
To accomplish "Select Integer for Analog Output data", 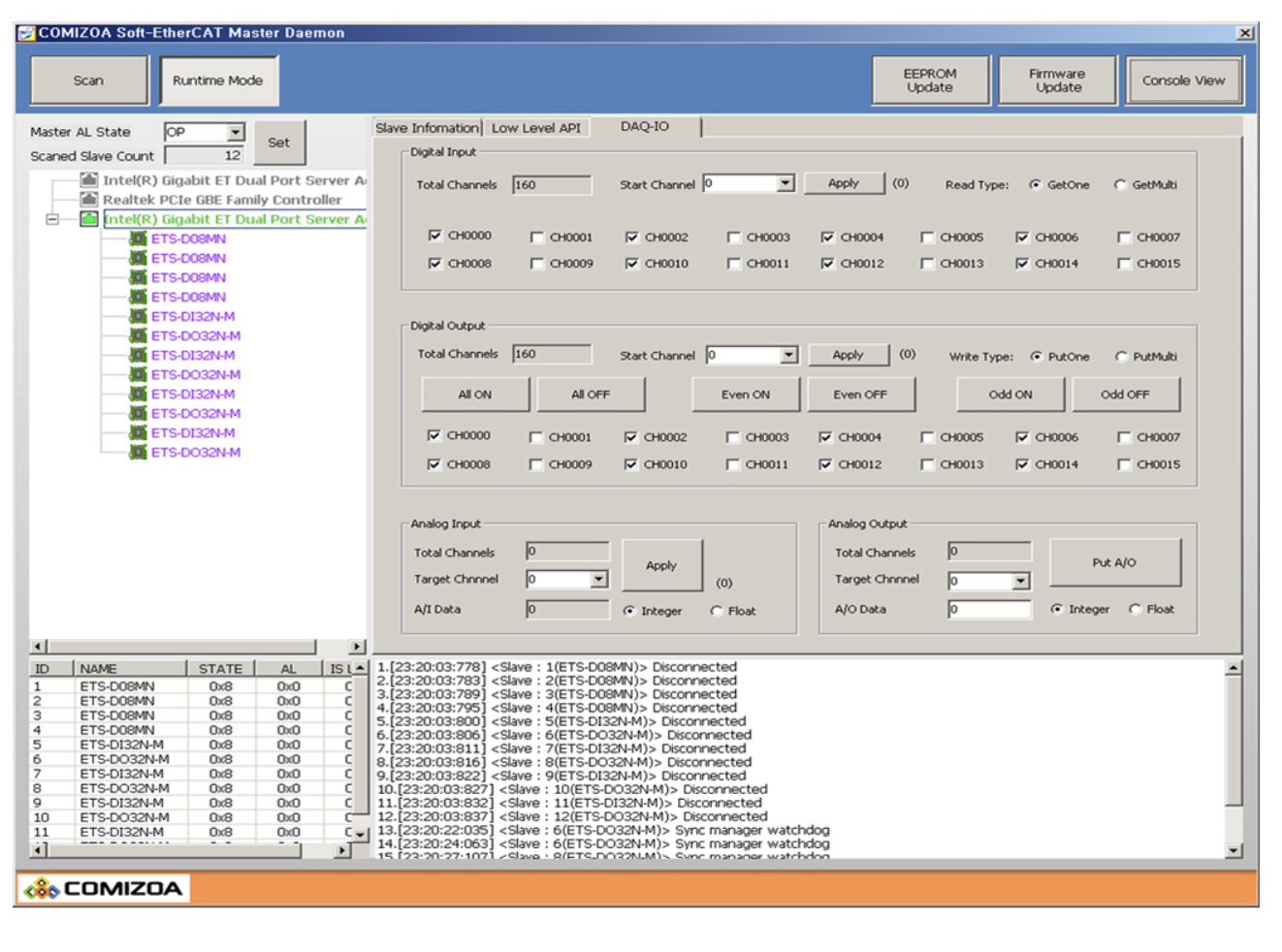I will (1056, 609).
